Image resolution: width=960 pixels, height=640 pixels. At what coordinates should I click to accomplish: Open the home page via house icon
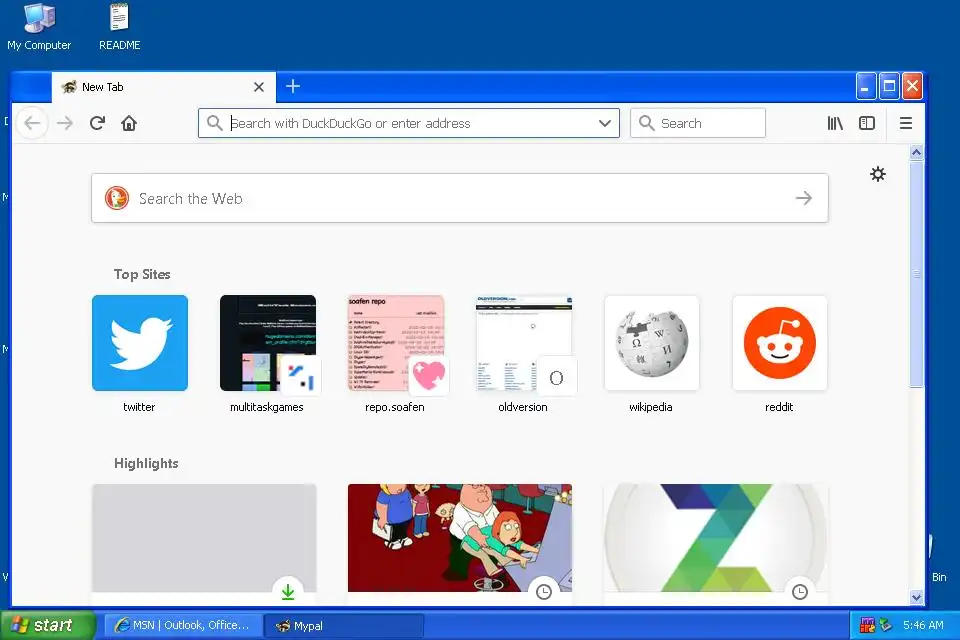[129, 123]
